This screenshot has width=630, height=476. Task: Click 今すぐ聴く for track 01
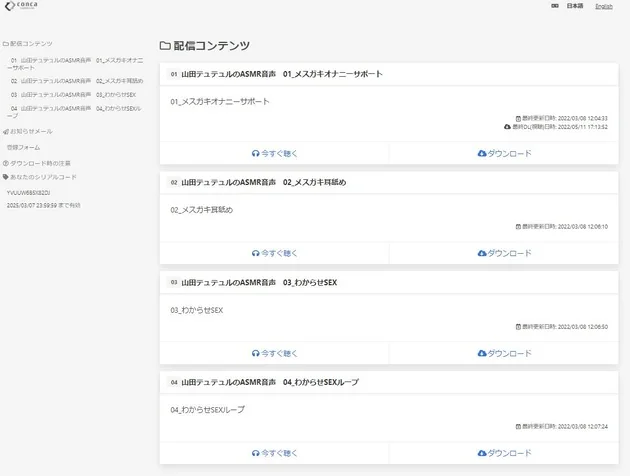point(274,153)
